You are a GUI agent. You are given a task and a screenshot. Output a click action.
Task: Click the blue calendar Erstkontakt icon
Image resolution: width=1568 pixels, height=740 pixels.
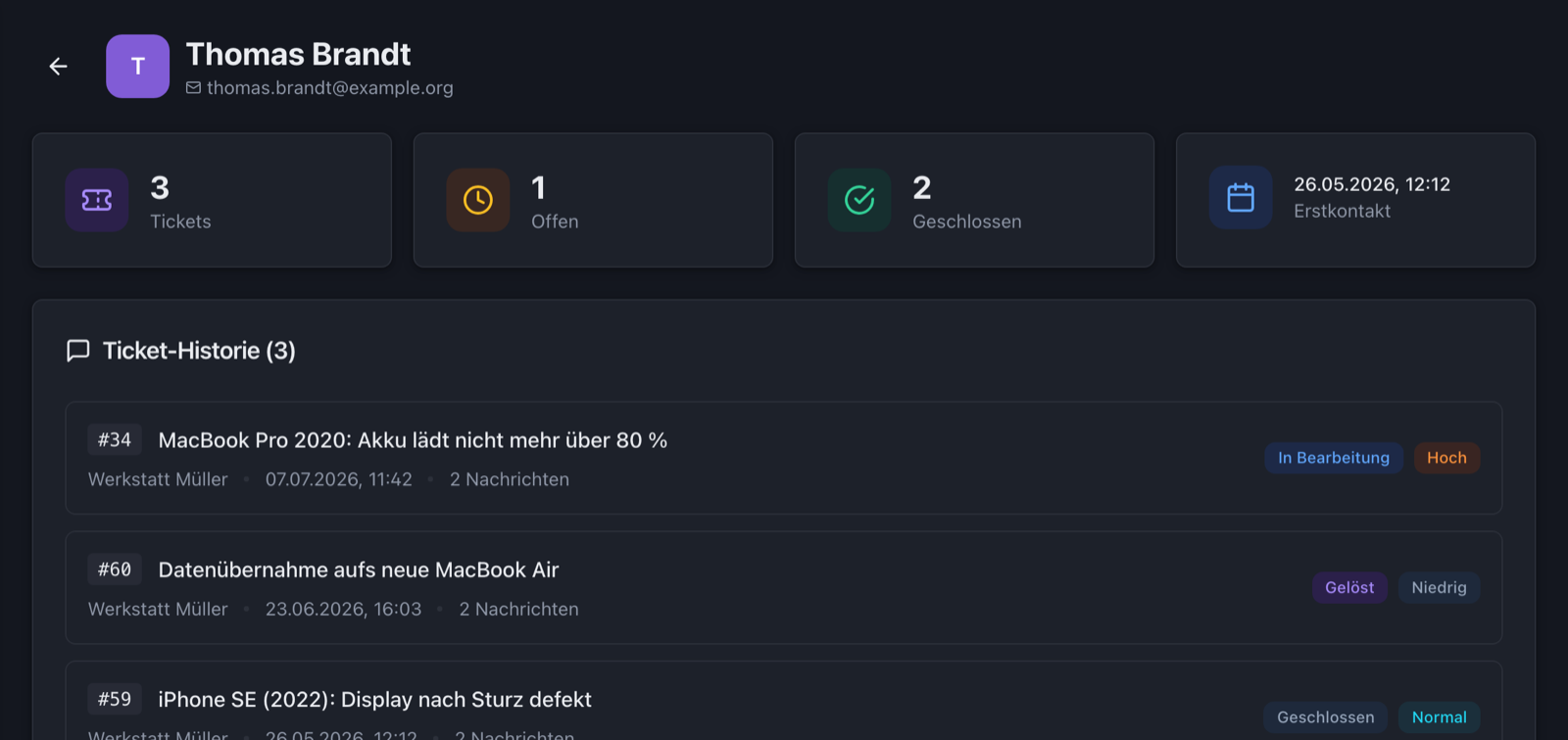pyautogui.click(x=1241, y=198)
